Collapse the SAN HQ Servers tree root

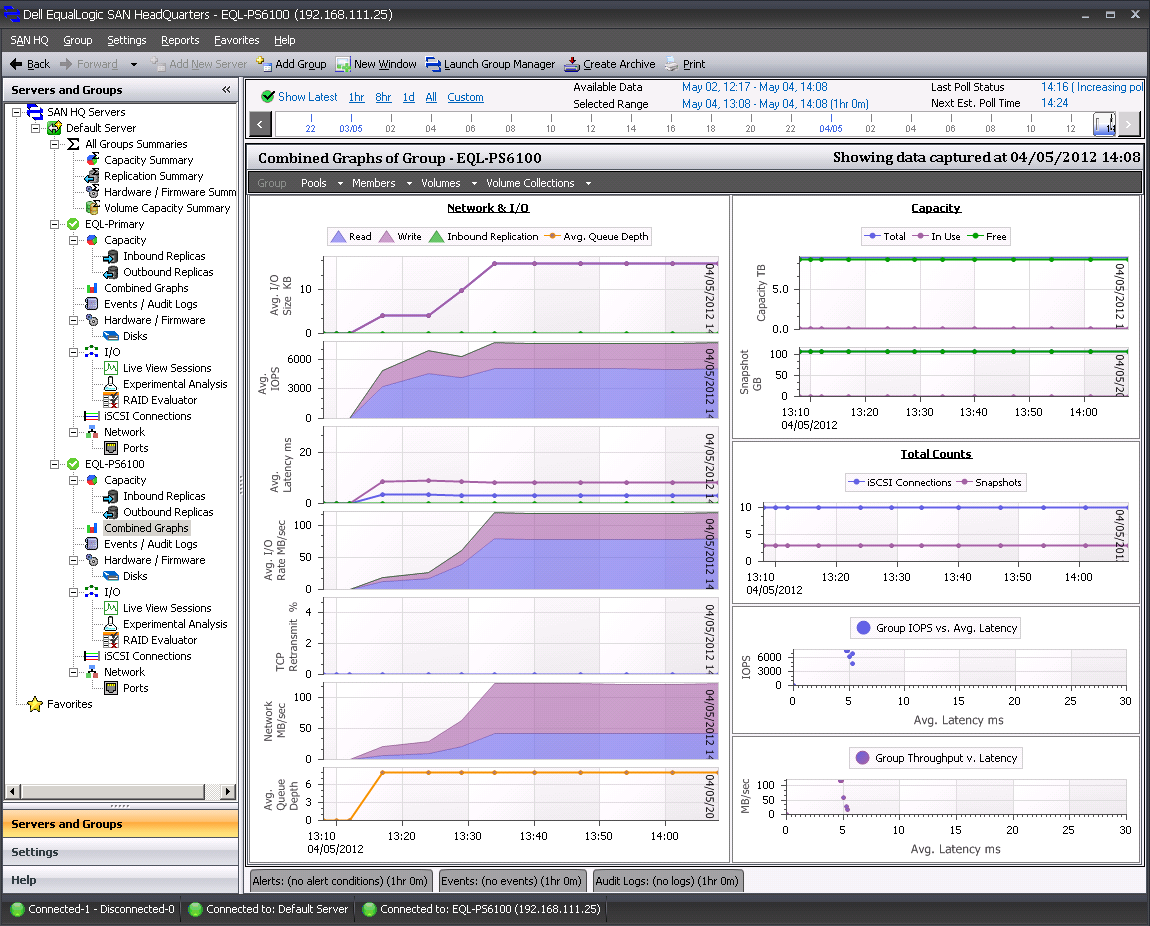click(x=16, y=112)
